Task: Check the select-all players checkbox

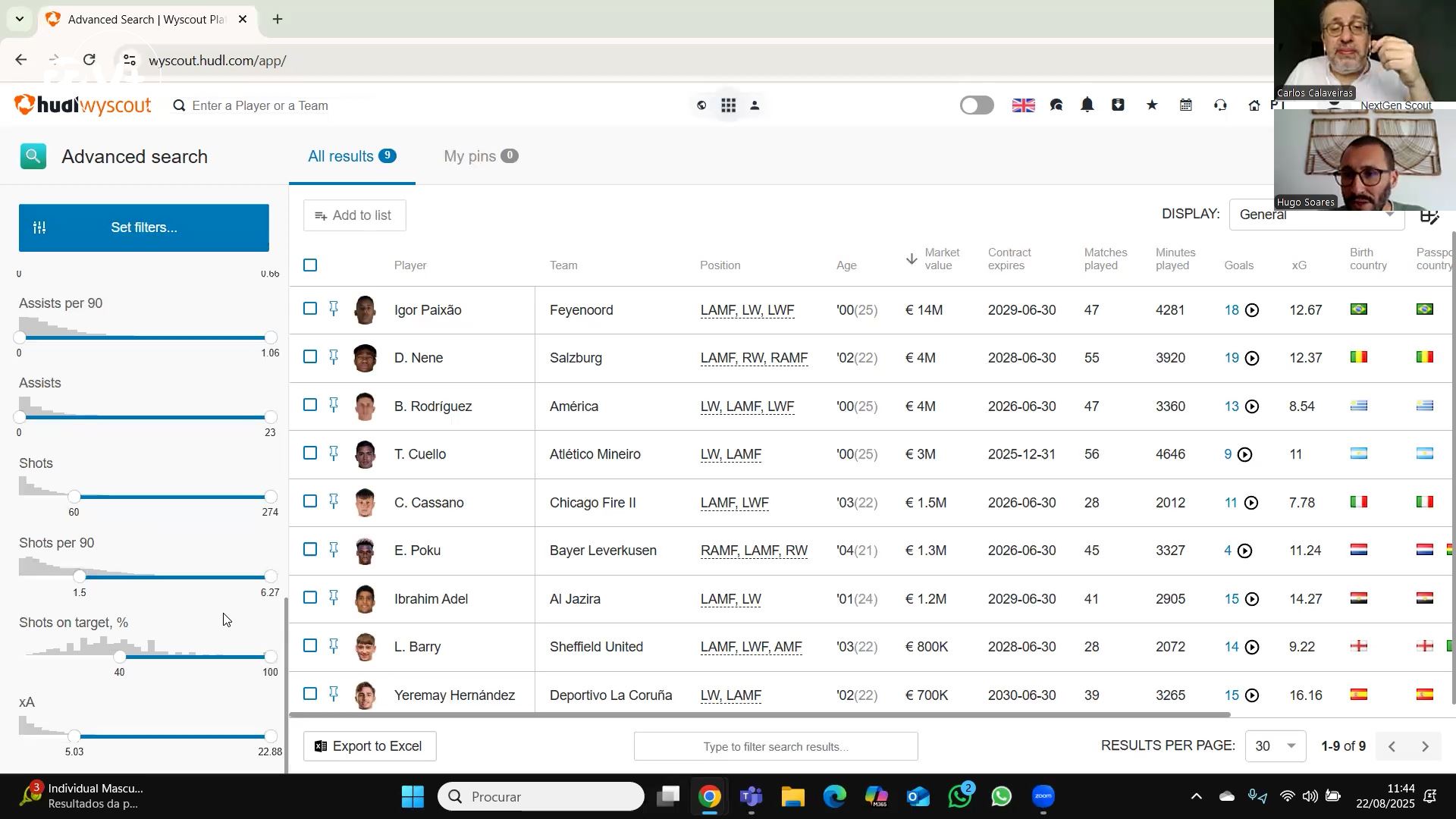Action: click(x=310, y=265)
